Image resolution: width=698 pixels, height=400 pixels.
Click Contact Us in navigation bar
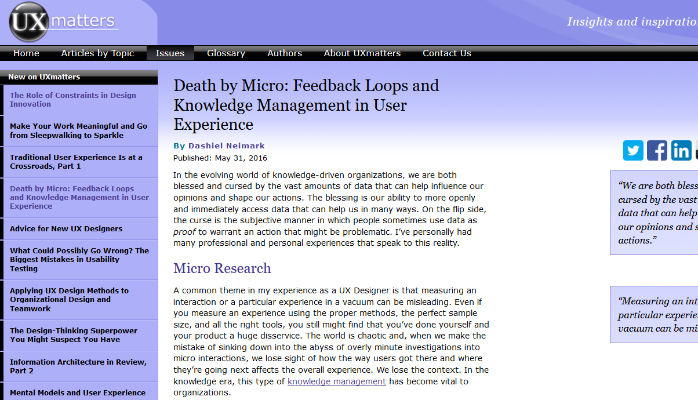447,53
